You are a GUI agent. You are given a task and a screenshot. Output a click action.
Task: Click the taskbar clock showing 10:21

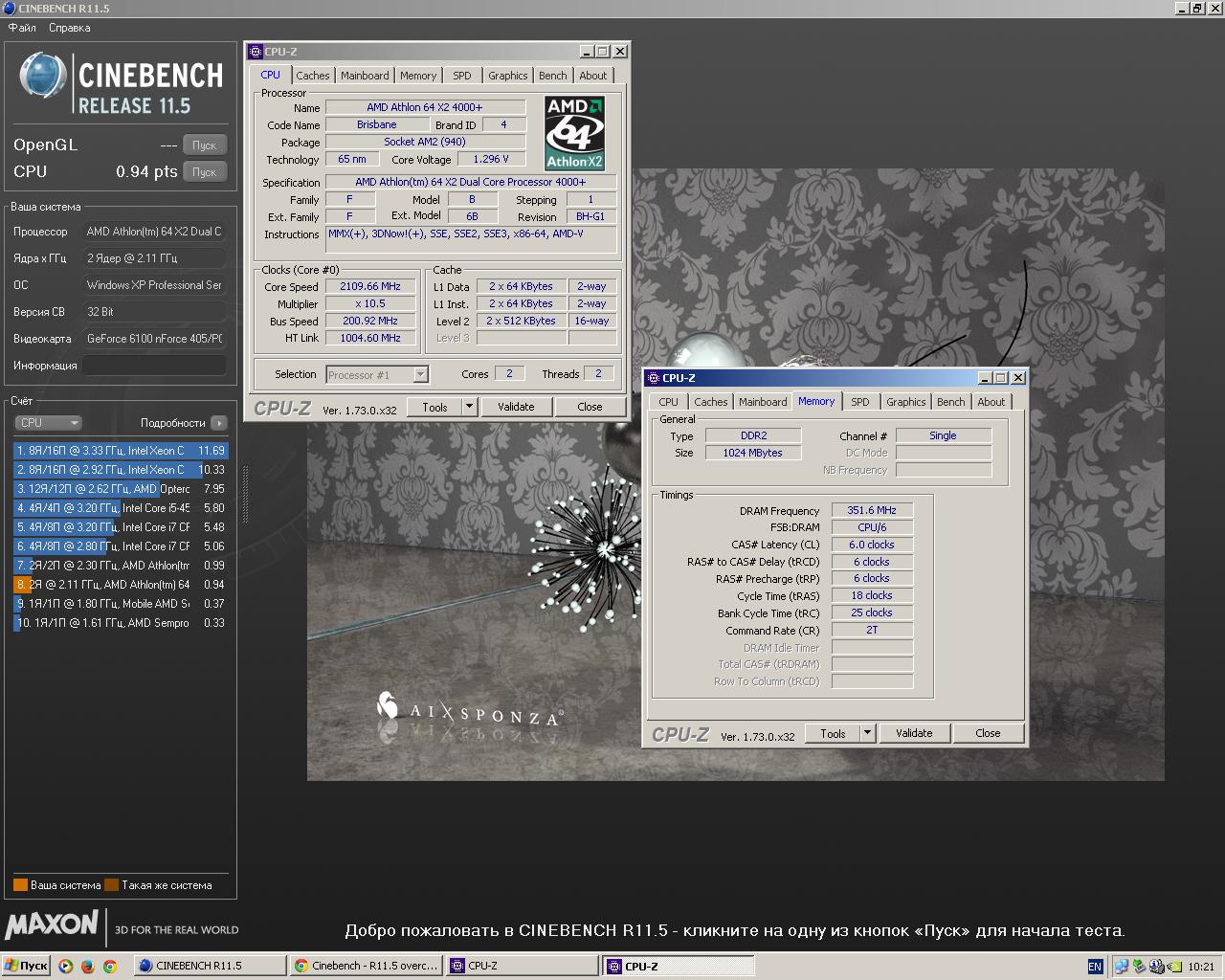point(1201,968)
